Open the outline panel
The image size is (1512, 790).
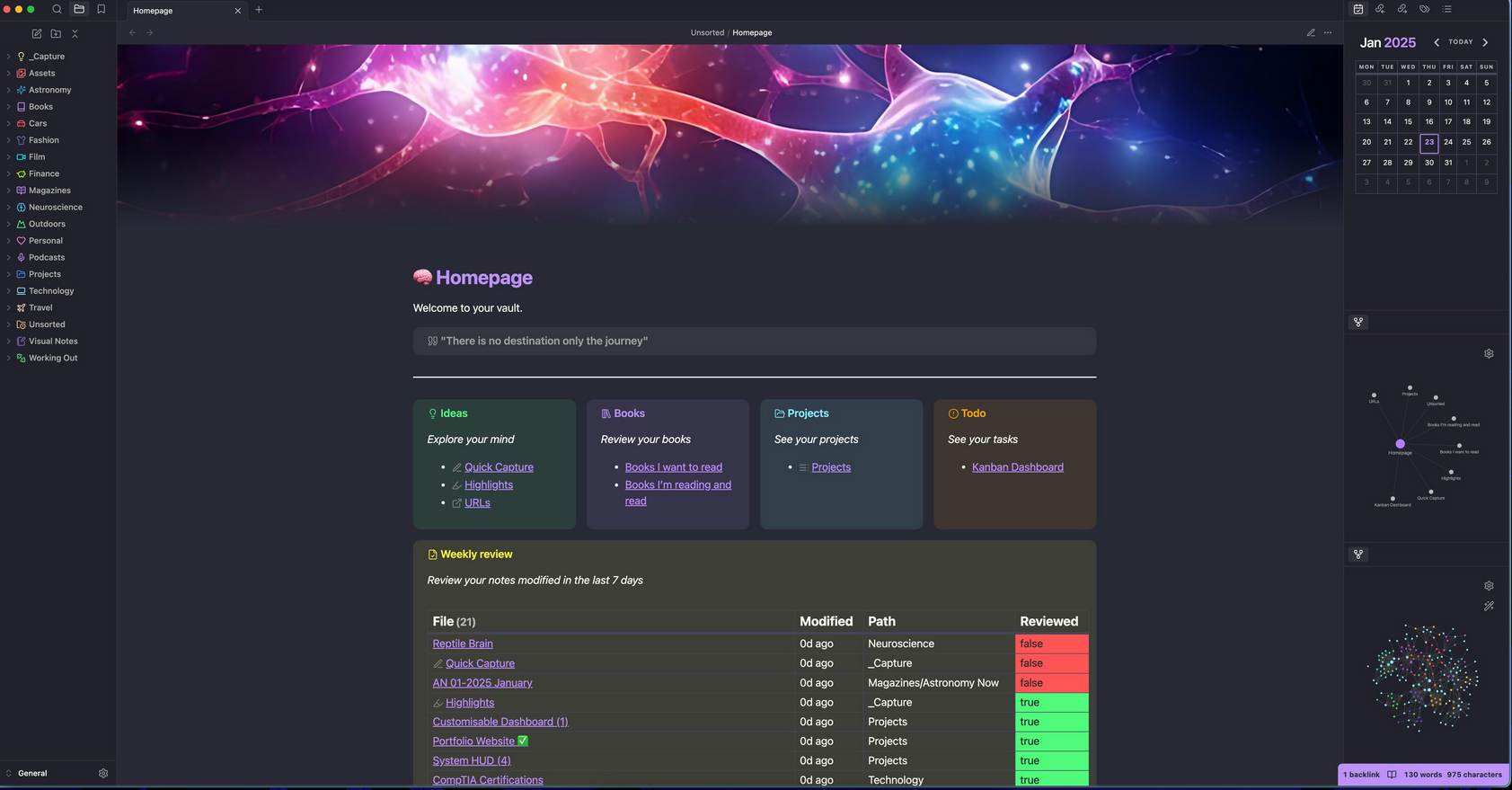tap(1447, 9)
